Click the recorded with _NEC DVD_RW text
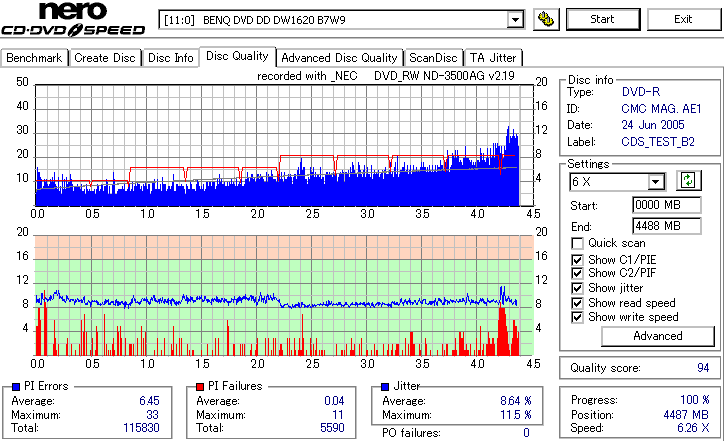 tap(386, 76)
